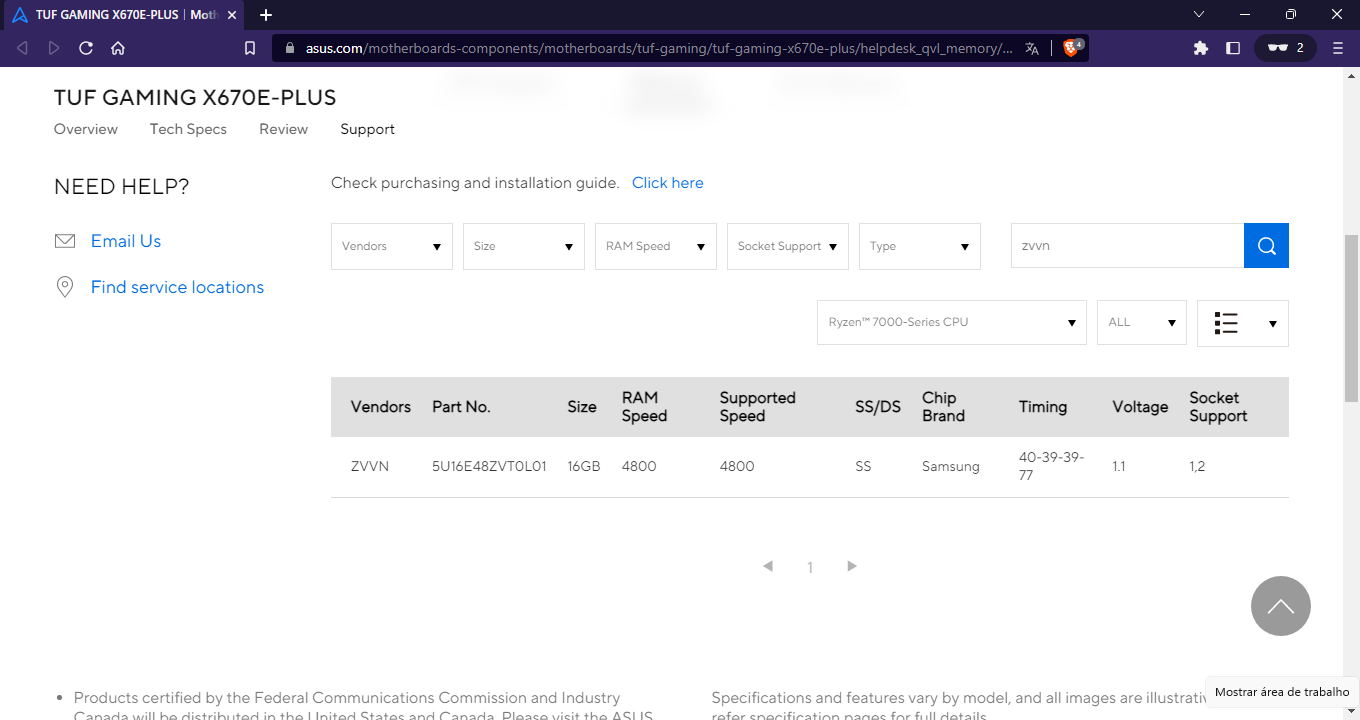
Task: Open the extensions puzzle icon
Action: point(1201,48)
